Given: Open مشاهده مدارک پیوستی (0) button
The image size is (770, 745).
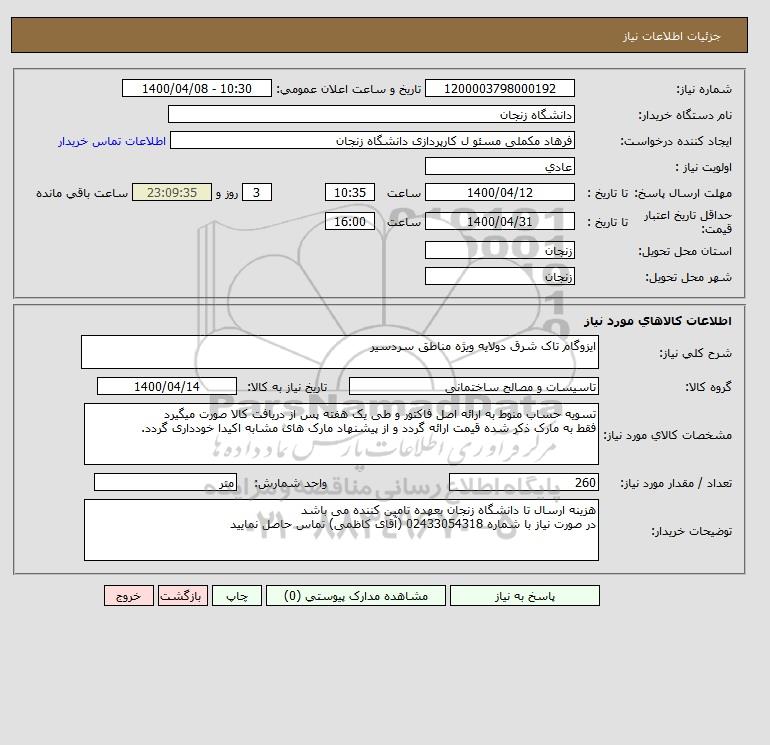Looking at the screenshot, I should [356, 596].
